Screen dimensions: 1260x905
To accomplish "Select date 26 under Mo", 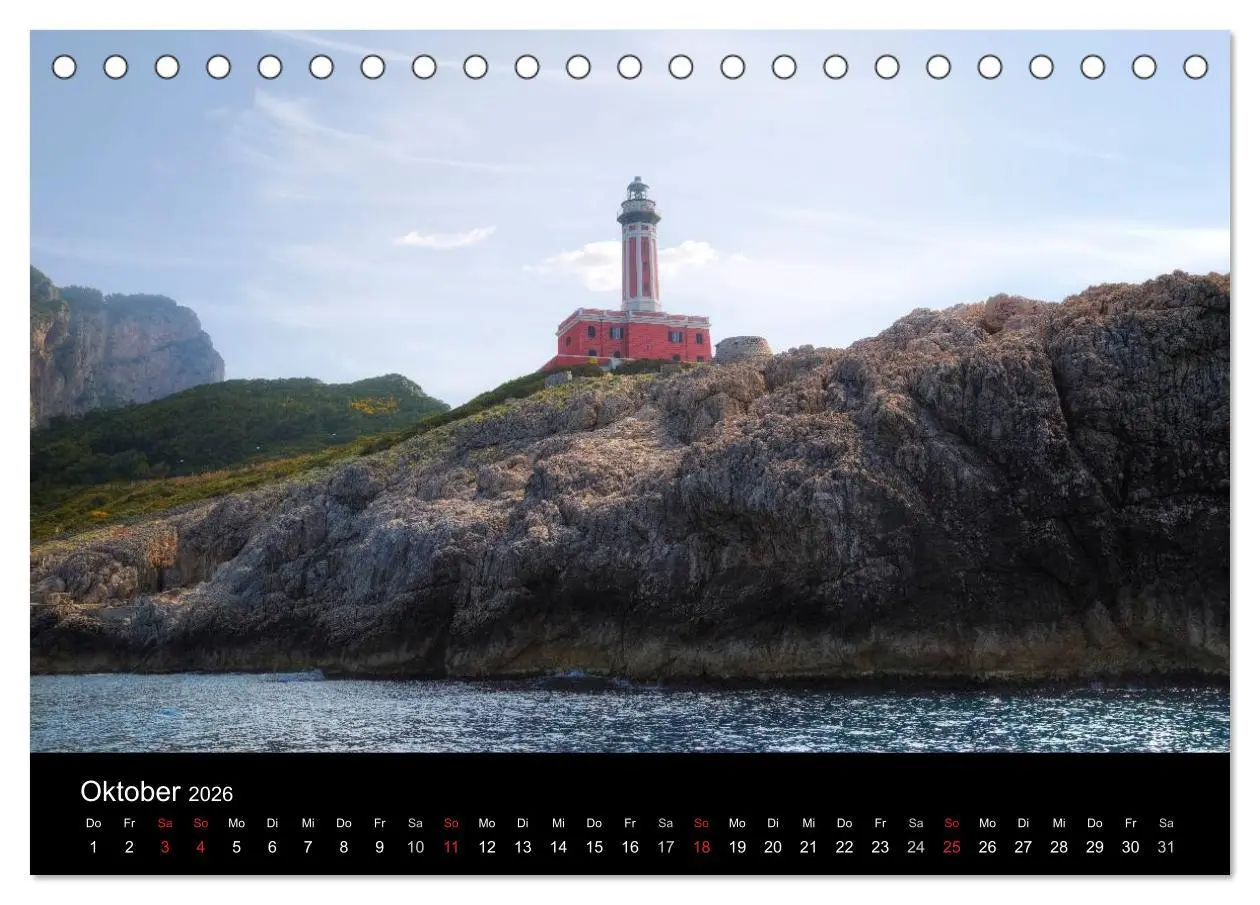I will (987, 847).
